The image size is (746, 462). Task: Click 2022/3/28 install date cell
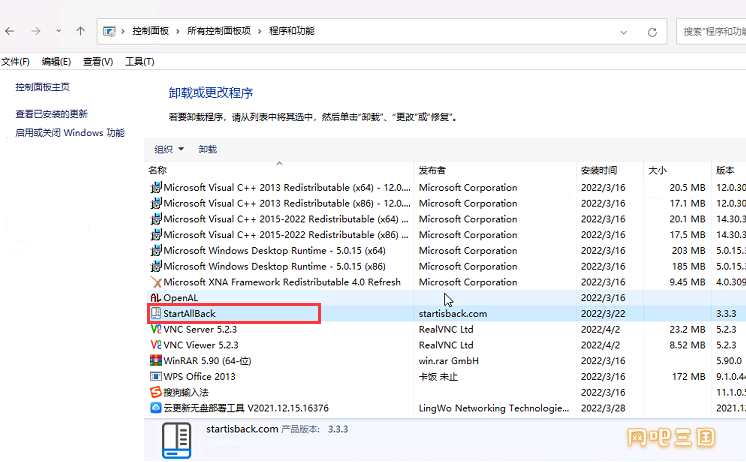(x=603, y=408)
